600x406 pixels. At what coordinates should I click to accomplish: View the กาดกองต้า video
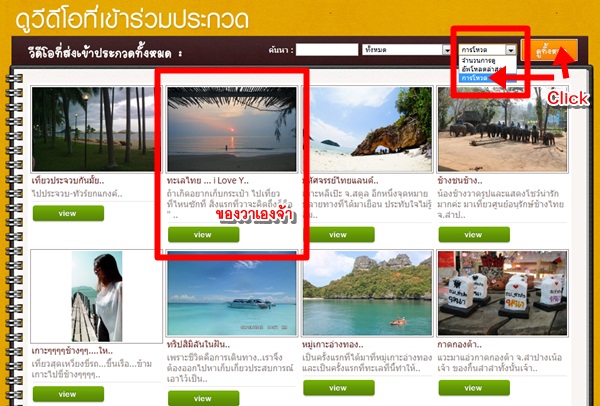pyautogui.click(x=474, y=388)
